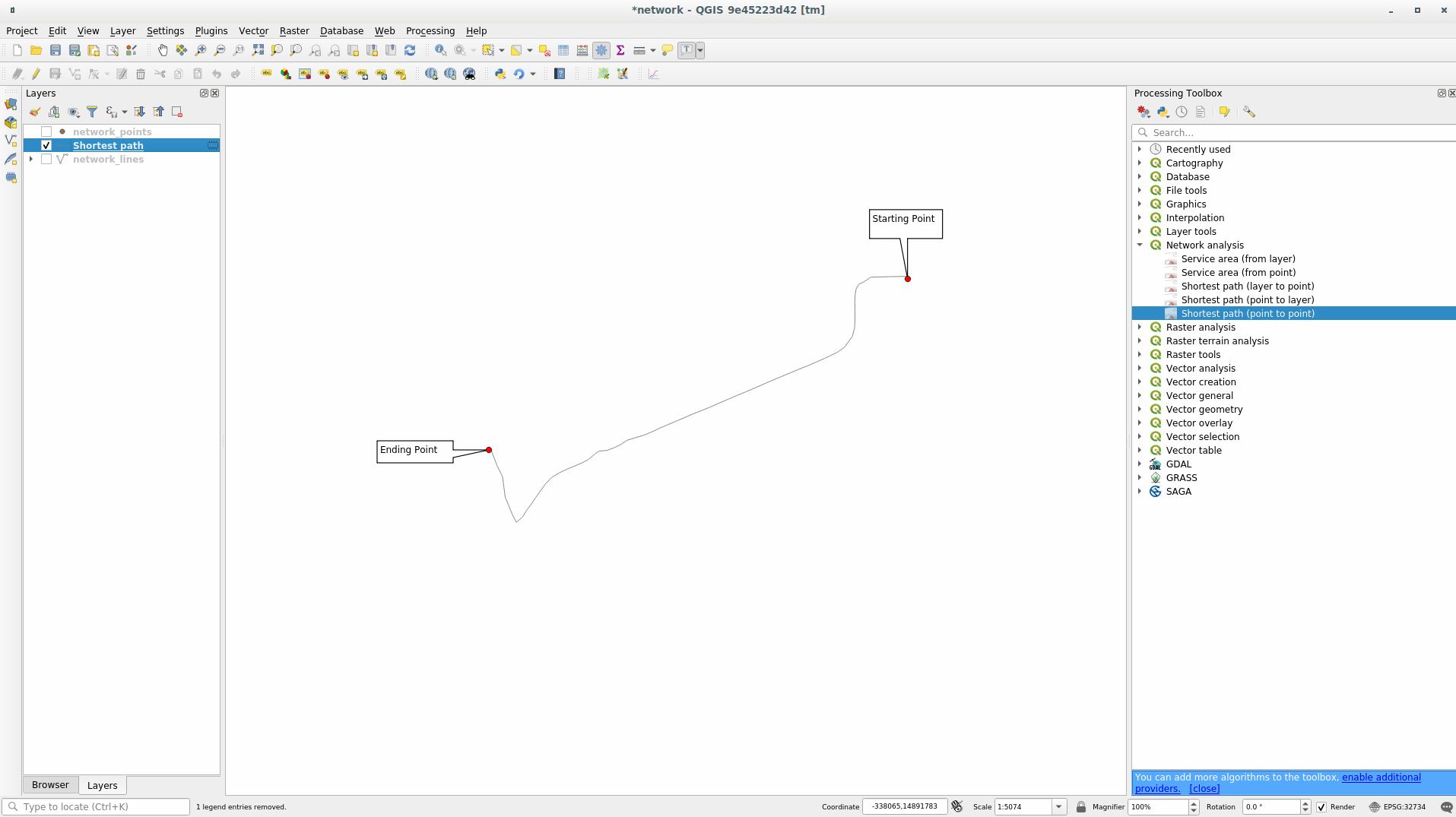This screenshot has height=817, width=1456.
Task: Collapse the Network analysis group
Action: click(x=1140, y=245)
